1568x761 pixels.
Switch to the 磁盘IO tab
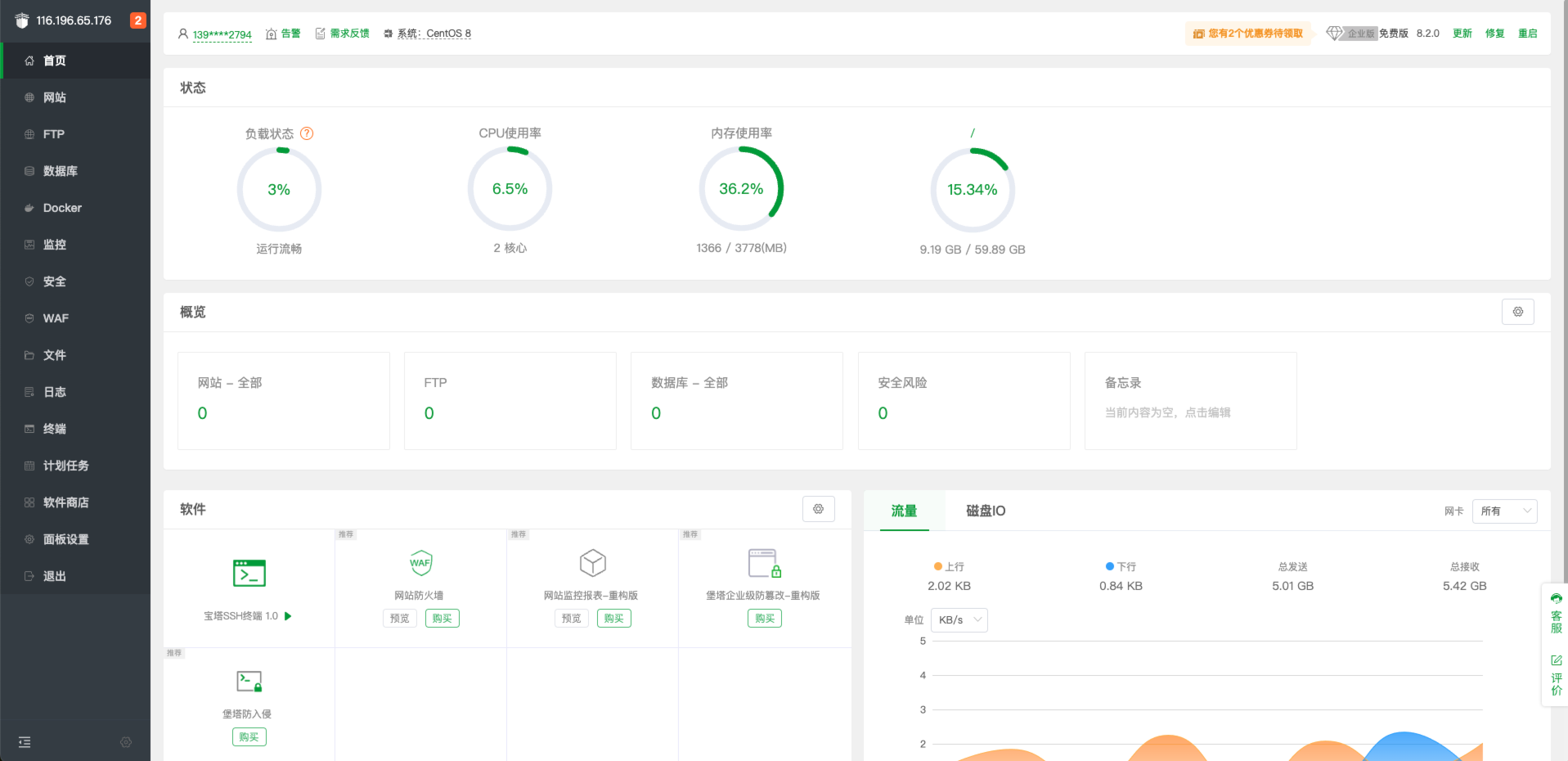click(986, 511)
